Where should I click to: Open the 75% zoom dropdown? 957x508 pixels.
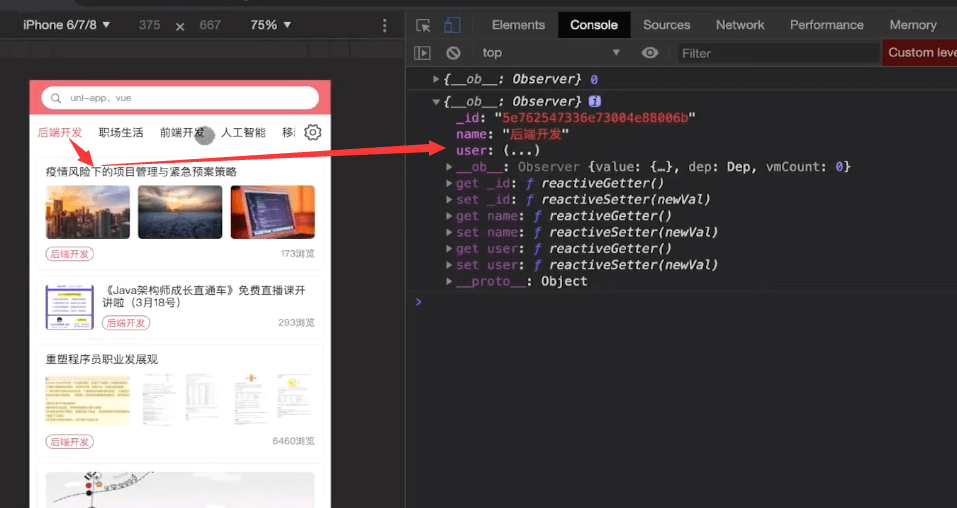tap(270, 25)
